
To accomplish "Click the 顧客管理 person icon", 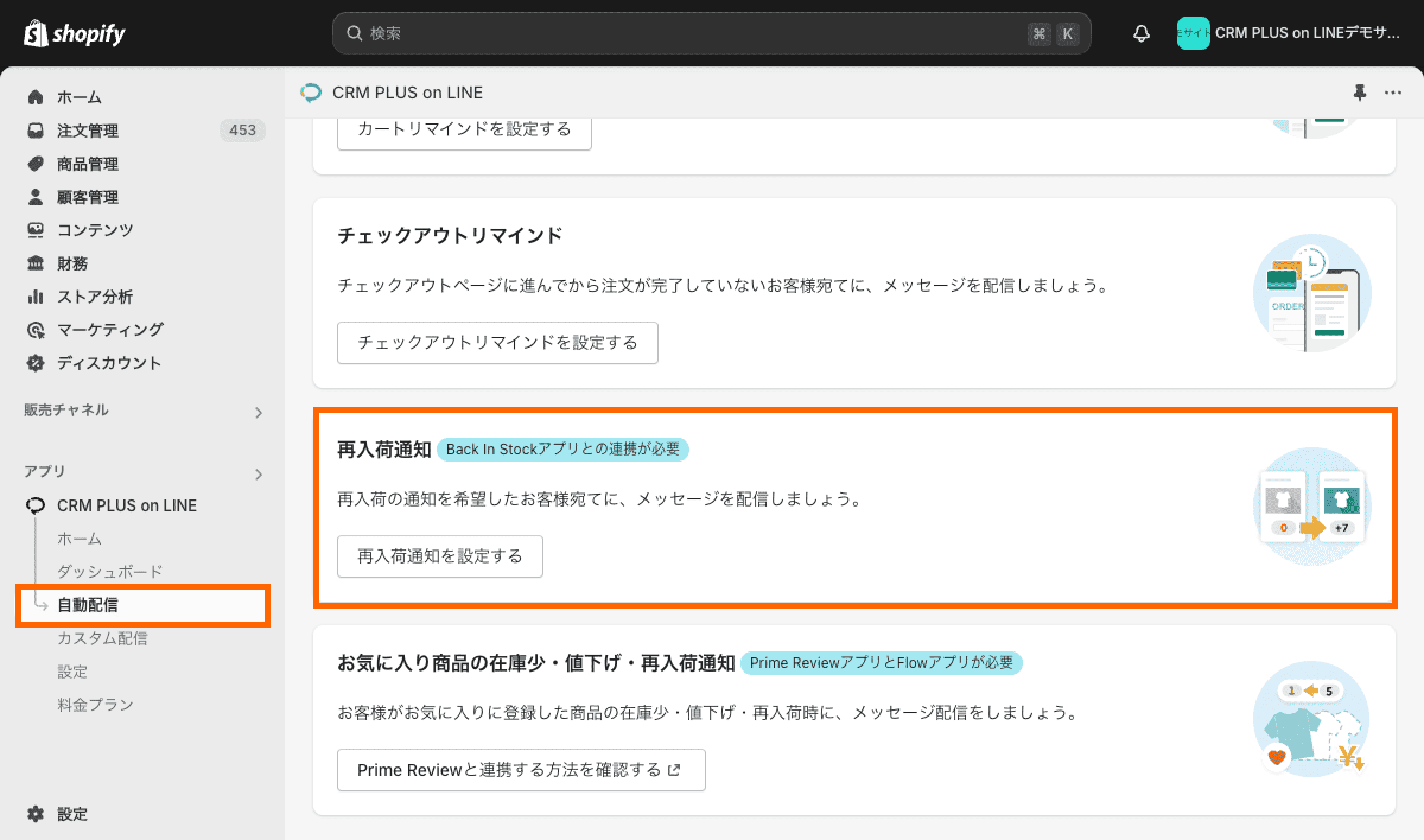I will 36,196.
